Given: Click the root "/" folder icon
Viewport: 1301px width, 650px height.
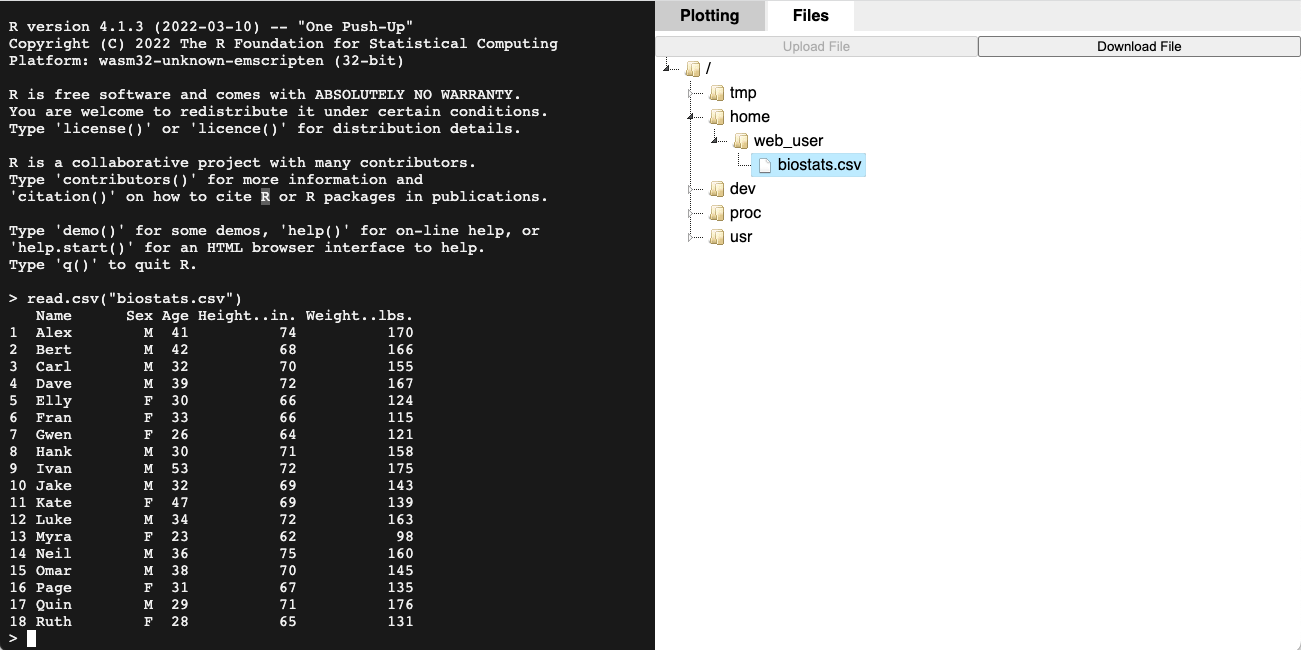Looking at the screenshot, I should coord(693,69).
